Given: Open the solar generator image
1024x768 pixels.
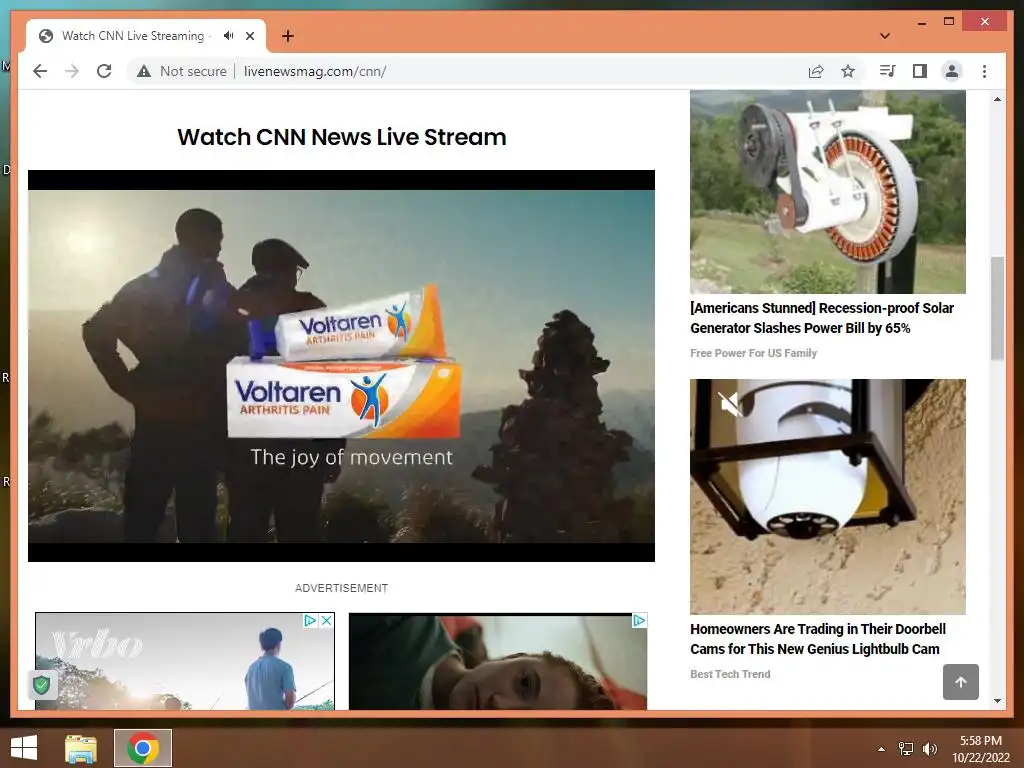Looking at the screenshot, I should pyautogui.click(x=827, y=192).
